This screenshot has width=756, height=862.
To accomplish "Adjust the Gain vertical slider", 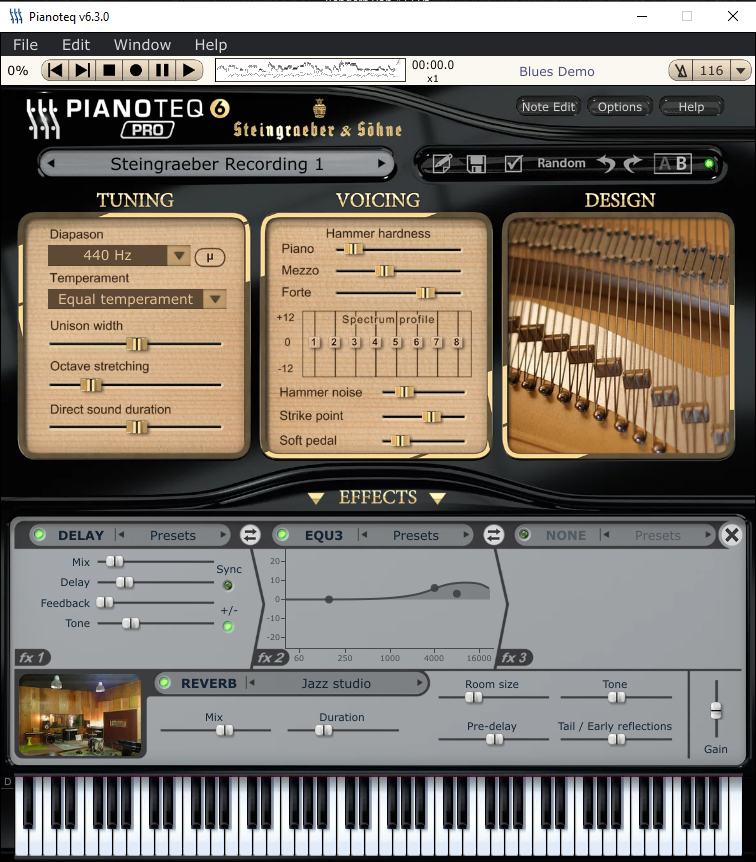I will (716, 710).
